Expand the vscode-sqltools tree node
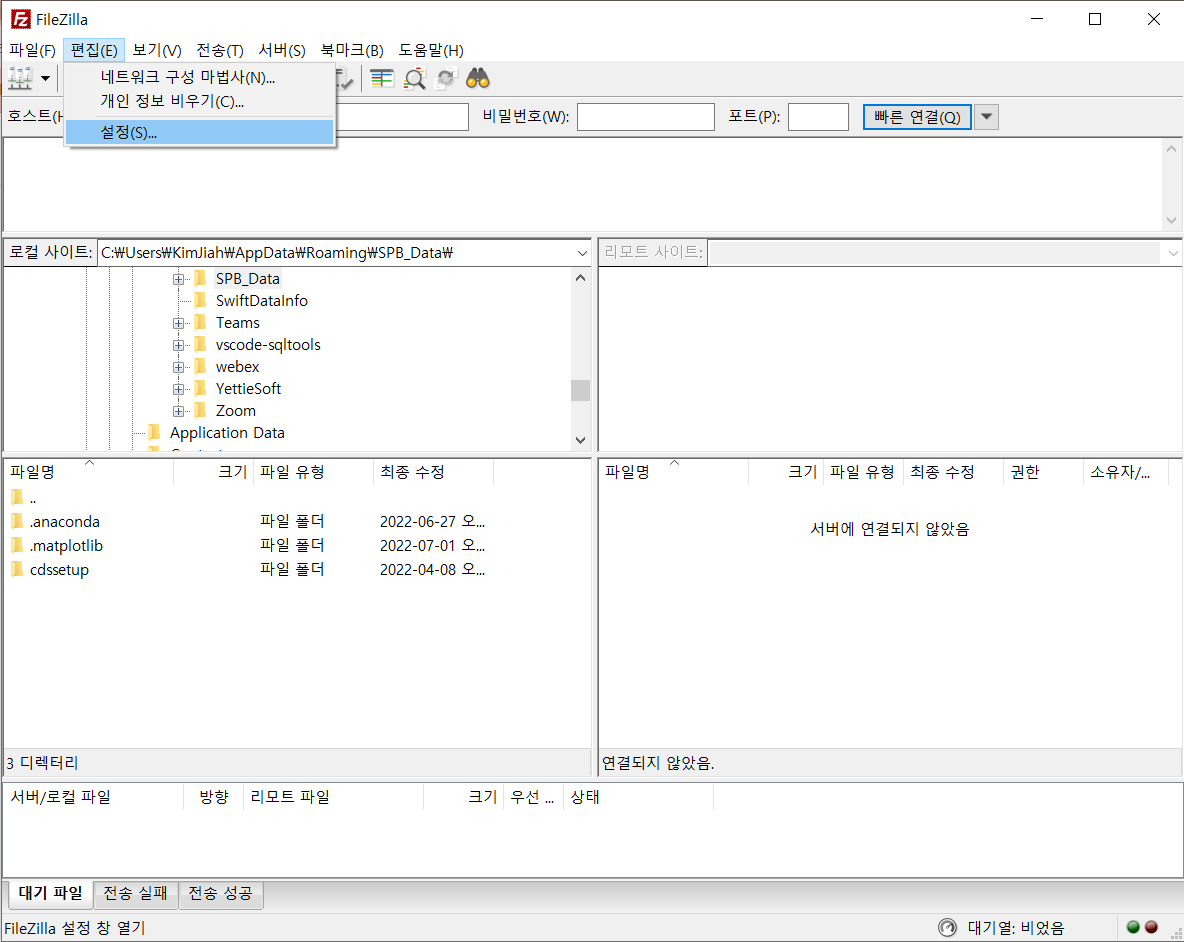 [x=178, y=345]
